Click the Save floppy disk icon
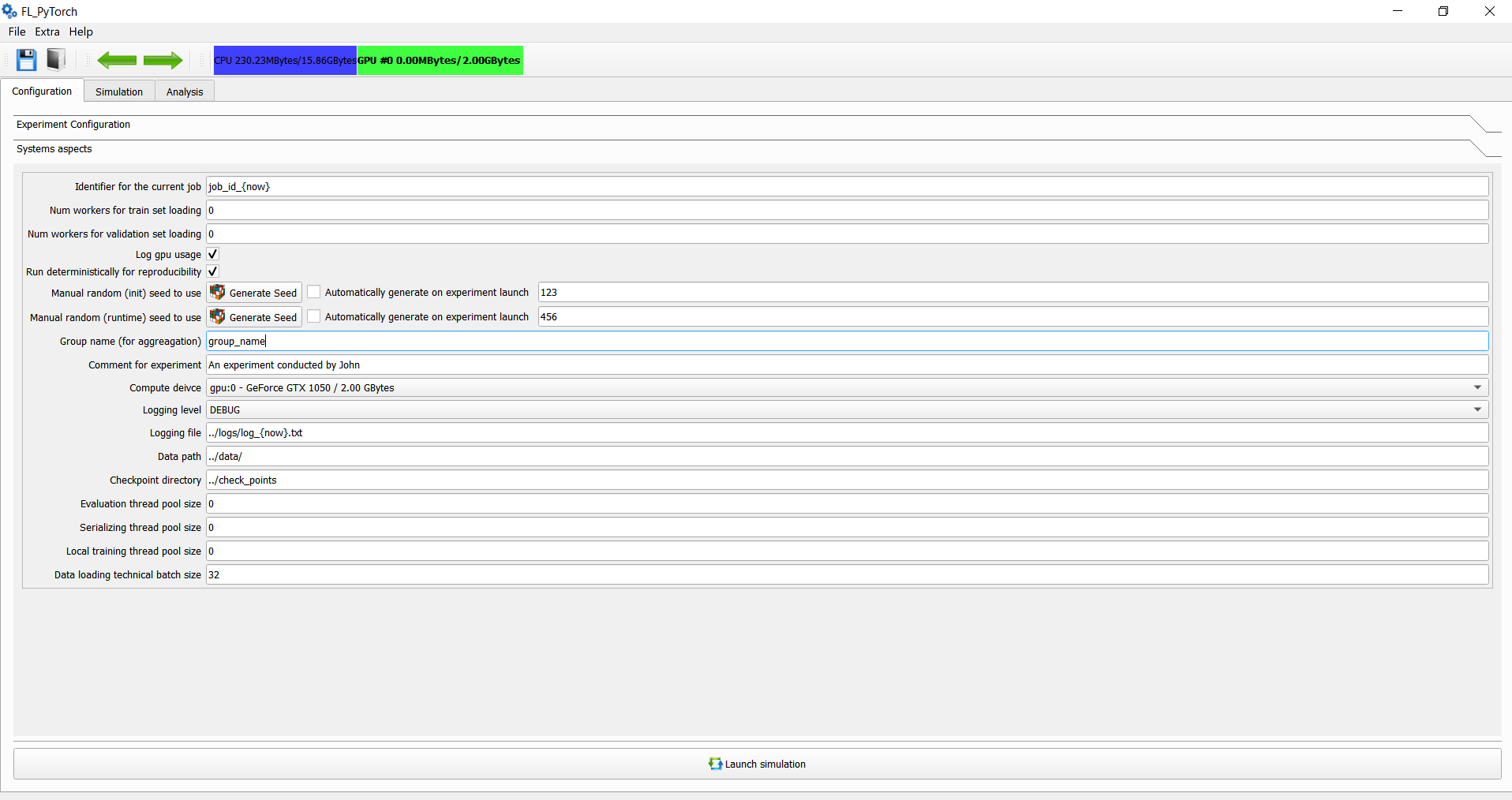Screen dimensions: 1512x800 tap(27, 60)
